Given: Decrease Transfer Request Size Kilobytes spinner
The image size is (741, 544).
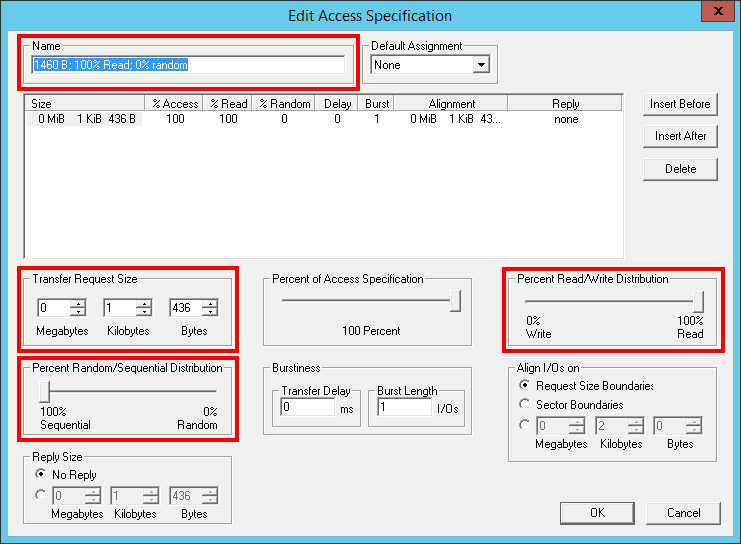Looking at the screenshot, I should [x=144, y=312].
